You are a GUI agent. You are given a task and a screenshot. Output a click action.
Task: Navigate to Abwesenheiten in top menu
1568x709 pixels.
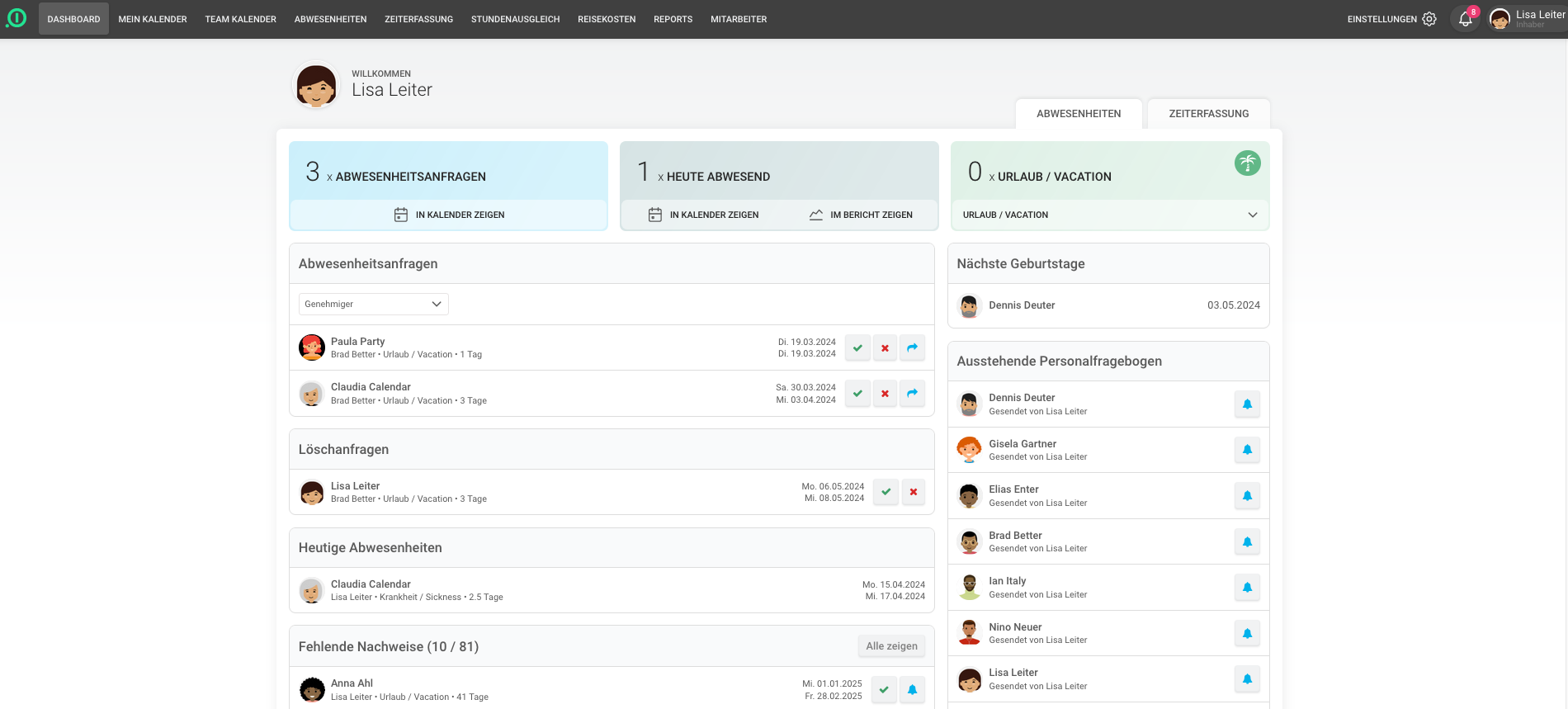click(330, 19)
